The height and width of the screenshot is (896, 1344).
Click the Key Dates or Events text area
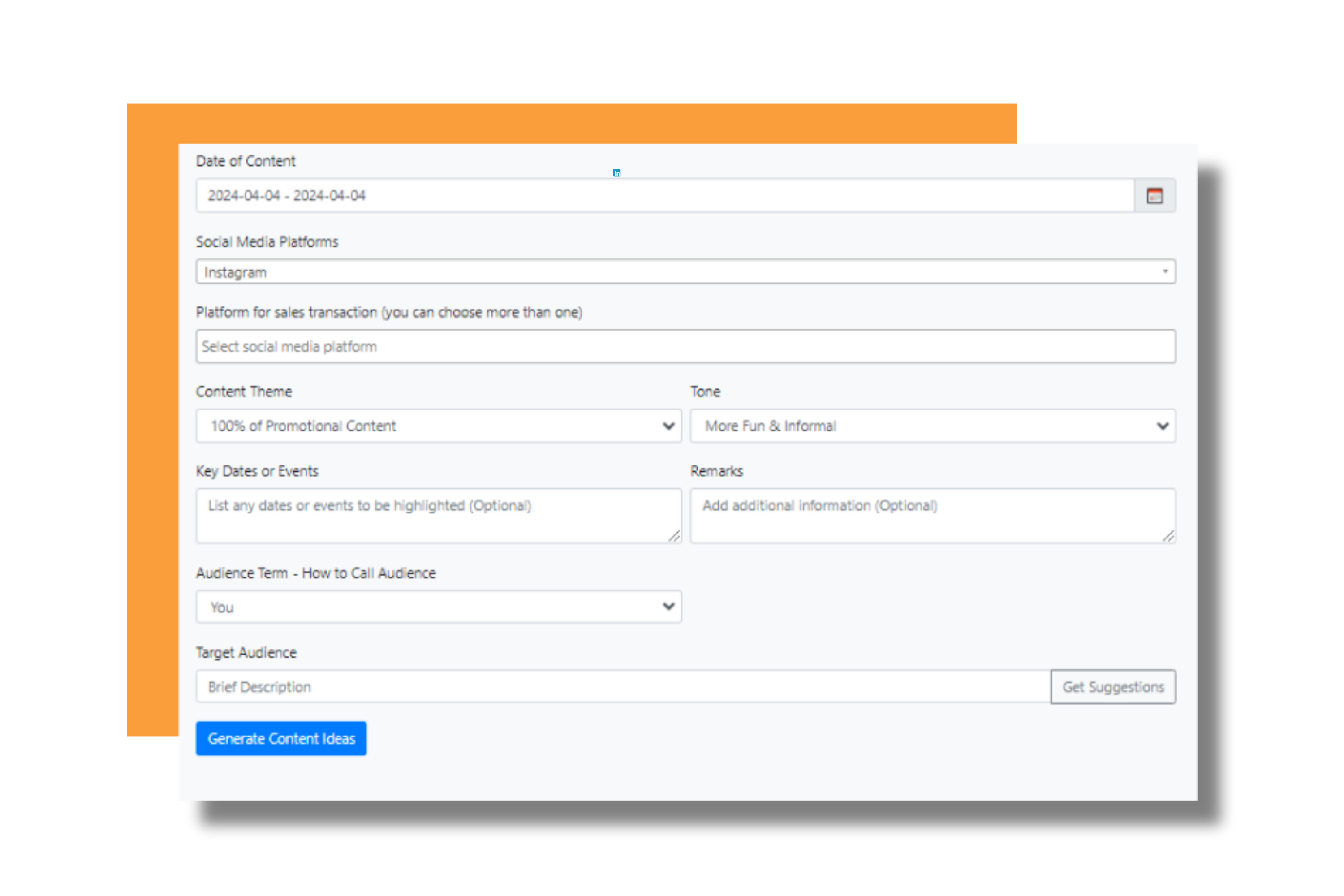(438, 516)
